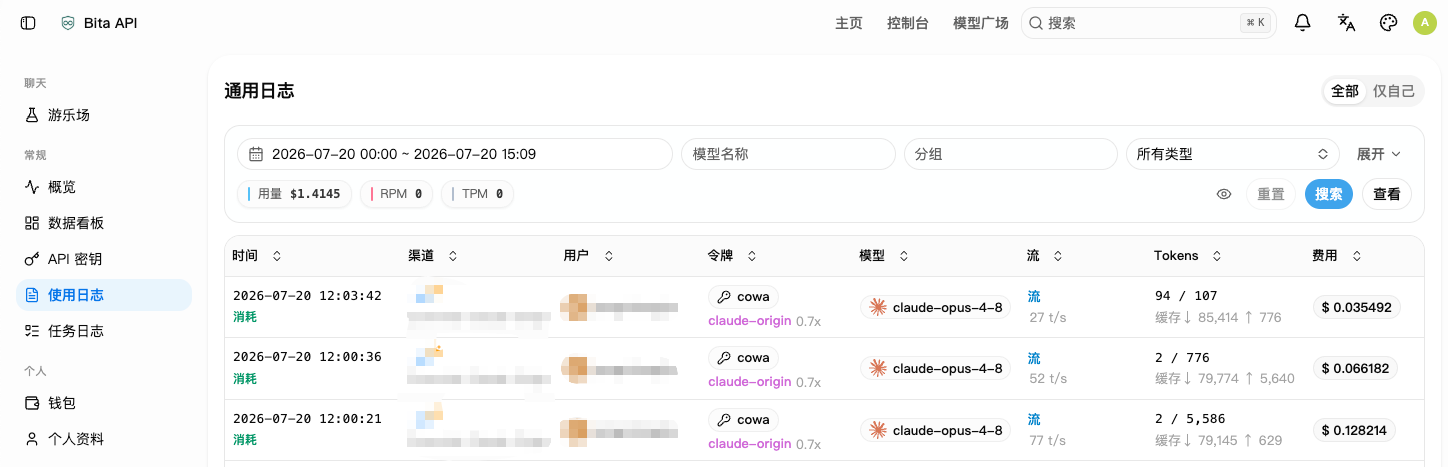Click the TPM 0 badge
The height and width of the screenshot is (467, 1448).
tap(477, 194)
